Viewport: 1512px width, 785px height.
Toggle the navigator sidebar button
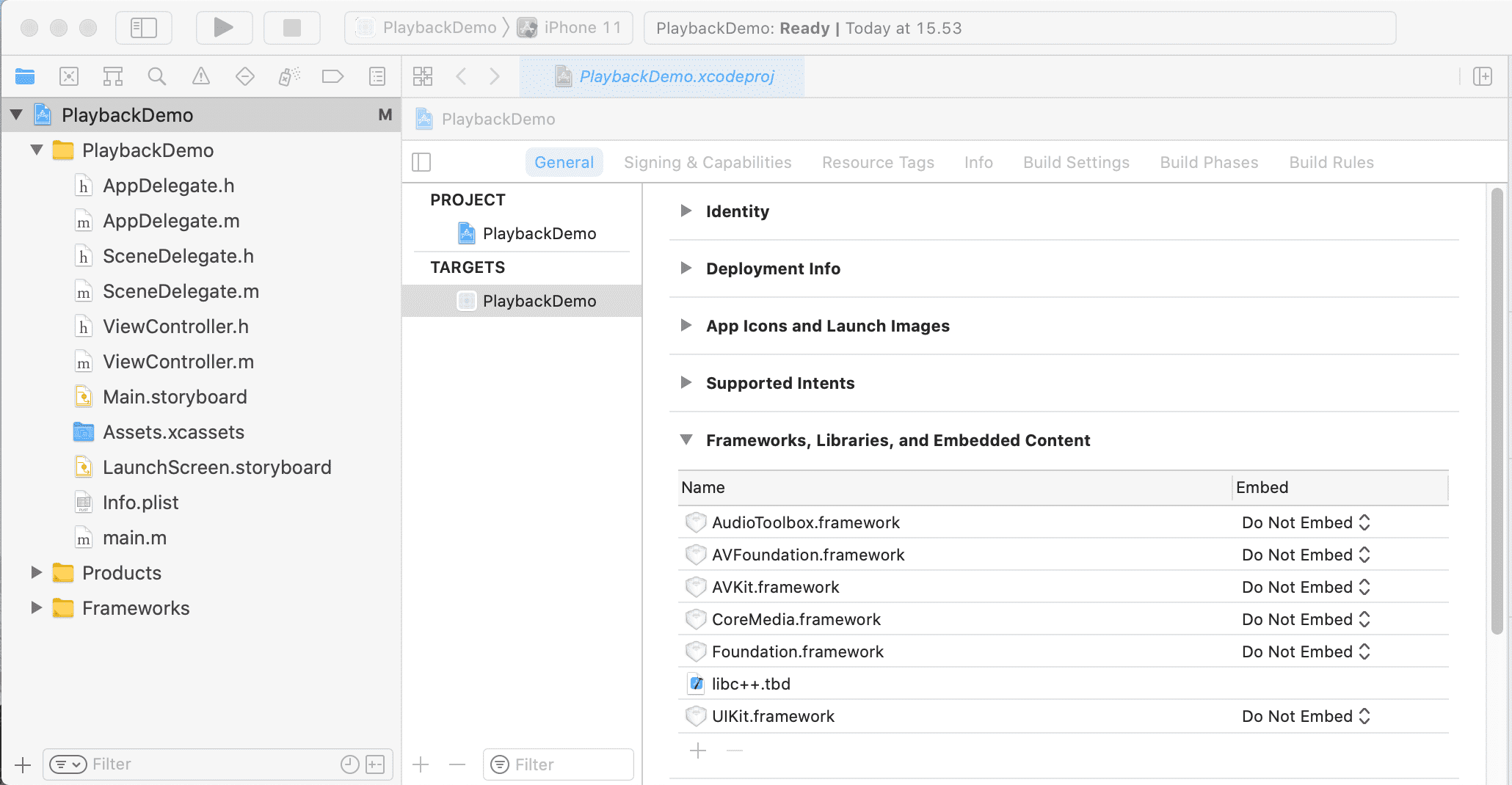click(x=144, y=28)
